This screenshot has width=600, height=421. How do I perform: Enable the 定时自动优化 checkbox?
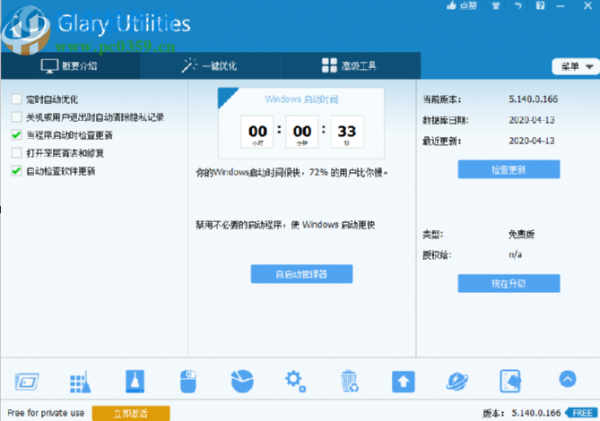(16, 99)
